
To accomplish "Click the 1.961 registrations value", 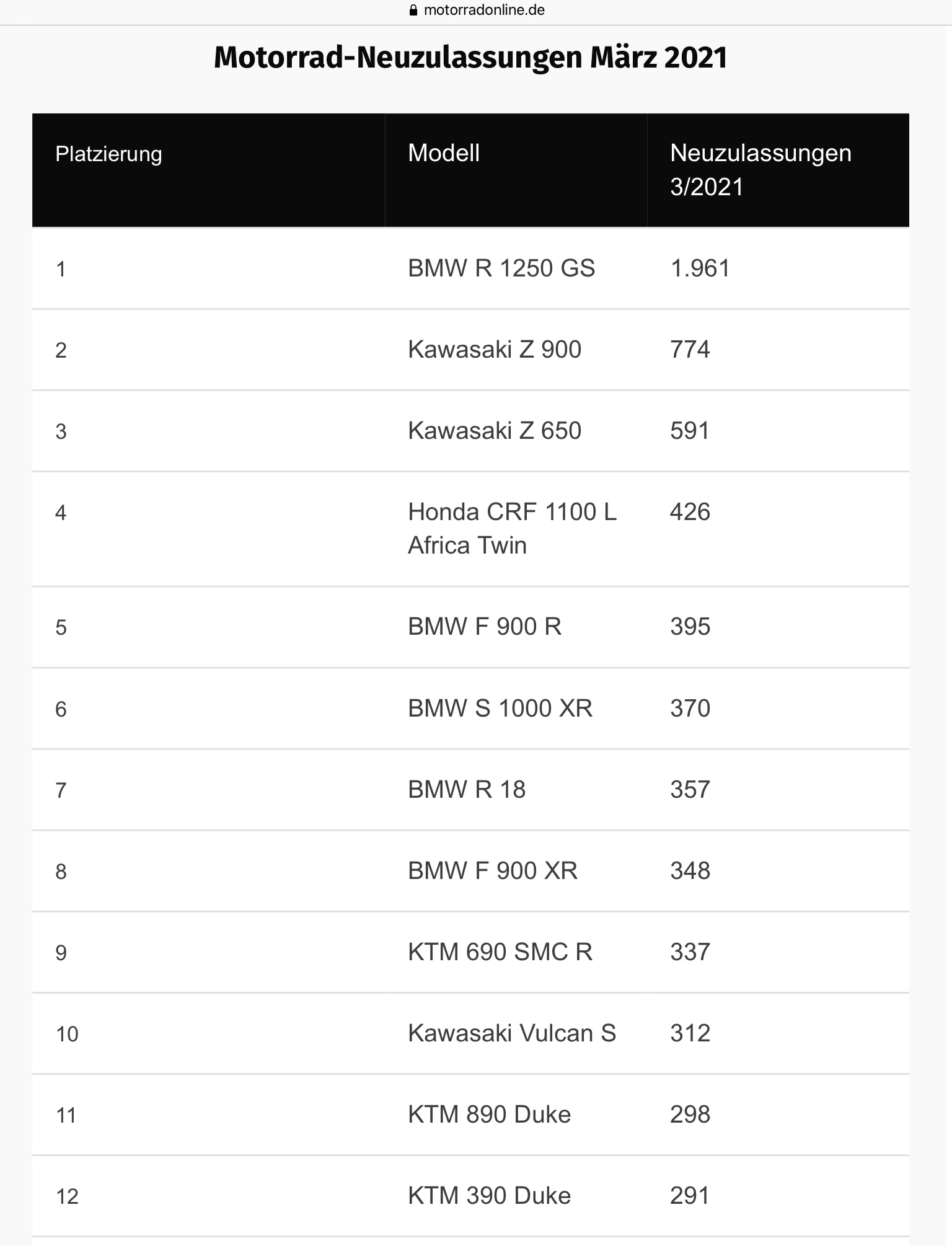I will pos(700,268).
